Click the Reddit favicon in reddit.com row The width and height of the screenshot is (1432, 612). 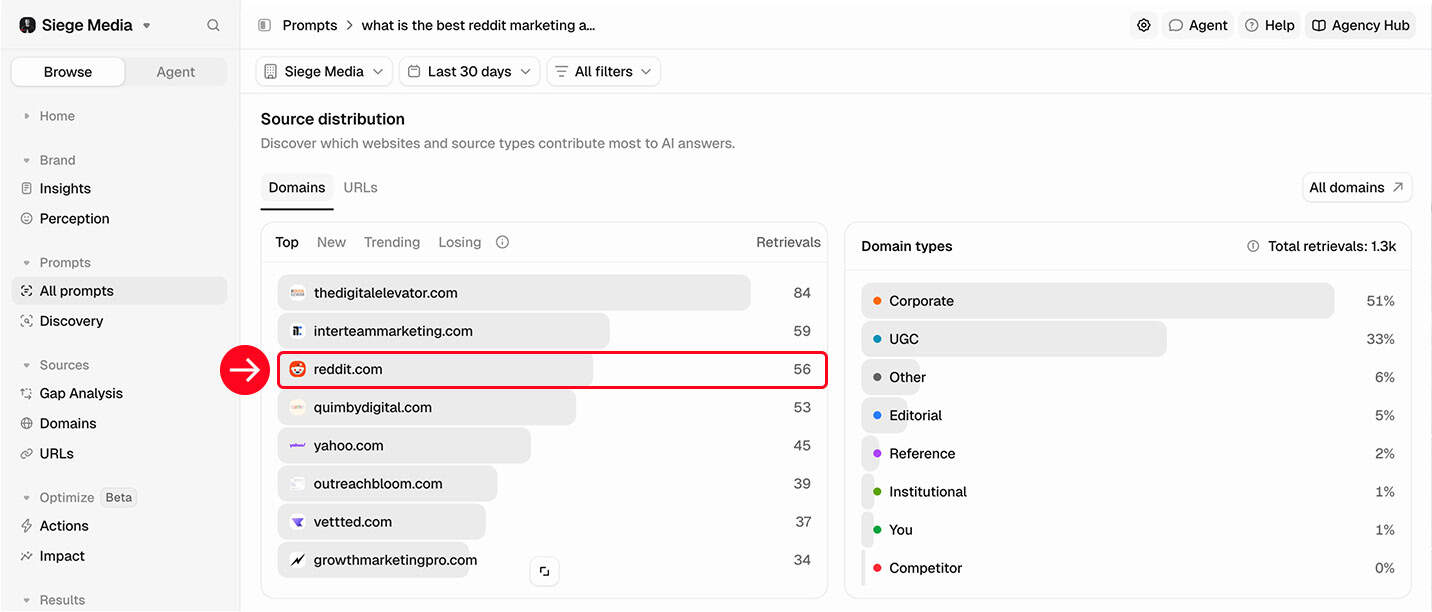[x=297, y=369]
